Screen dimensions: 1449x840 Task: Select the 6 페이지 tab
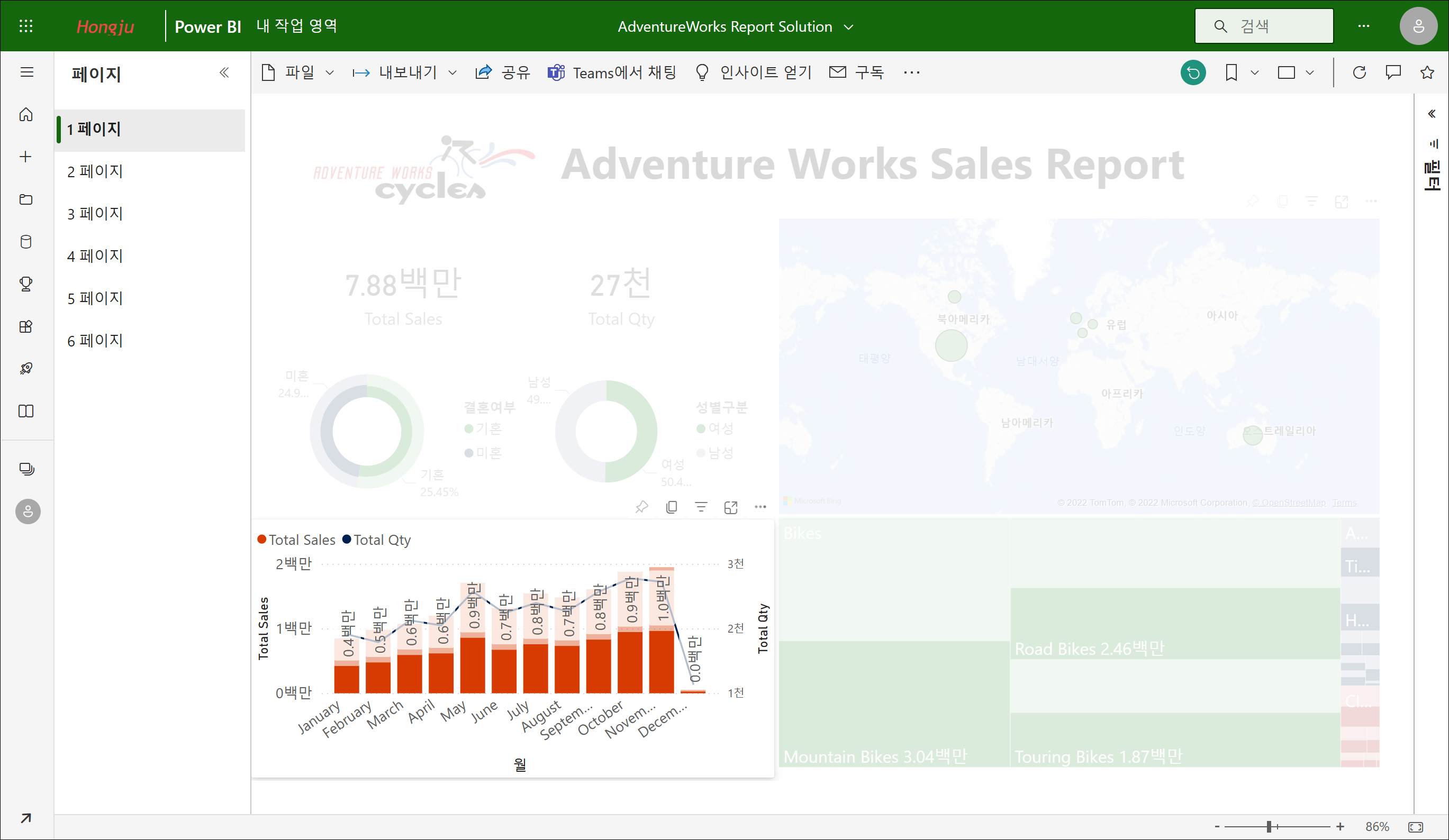(95, 340)
